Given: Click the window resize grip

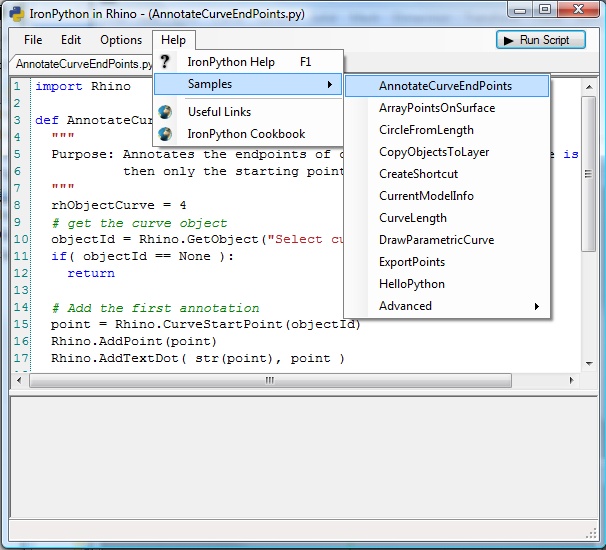Looking at the screenshot, I should coord(591,534).
